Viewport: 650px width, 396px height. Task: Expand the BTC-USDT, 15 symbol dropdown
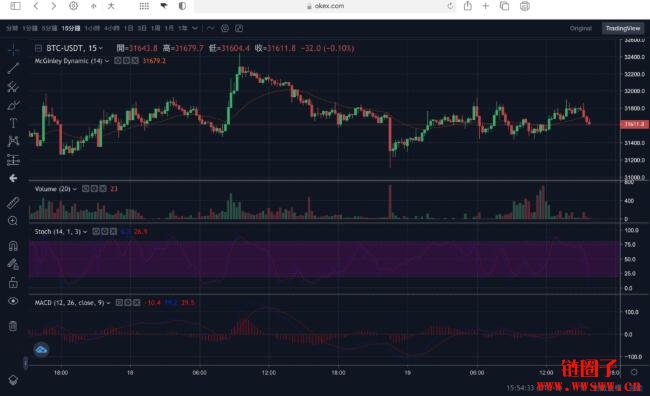(101, 48)
